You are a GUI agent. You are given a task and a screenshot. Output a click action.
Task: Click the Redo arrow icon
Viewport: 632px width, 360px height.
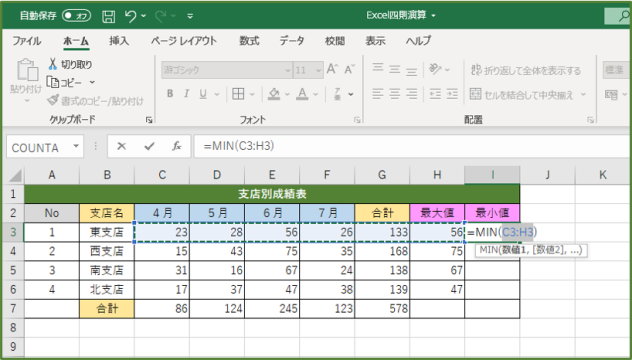click(161, 17)
